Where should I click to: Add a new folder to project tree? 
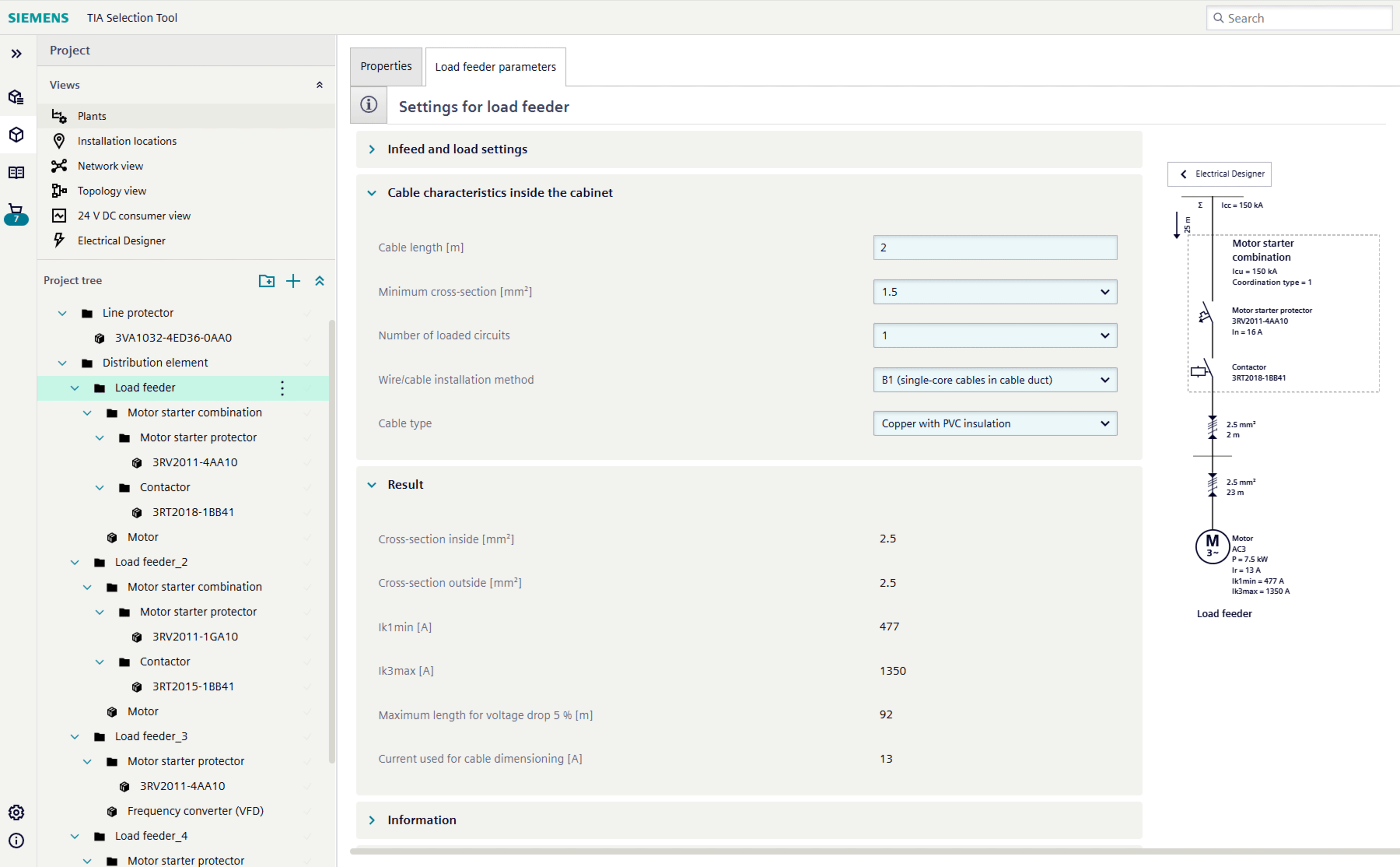(266, 281)
